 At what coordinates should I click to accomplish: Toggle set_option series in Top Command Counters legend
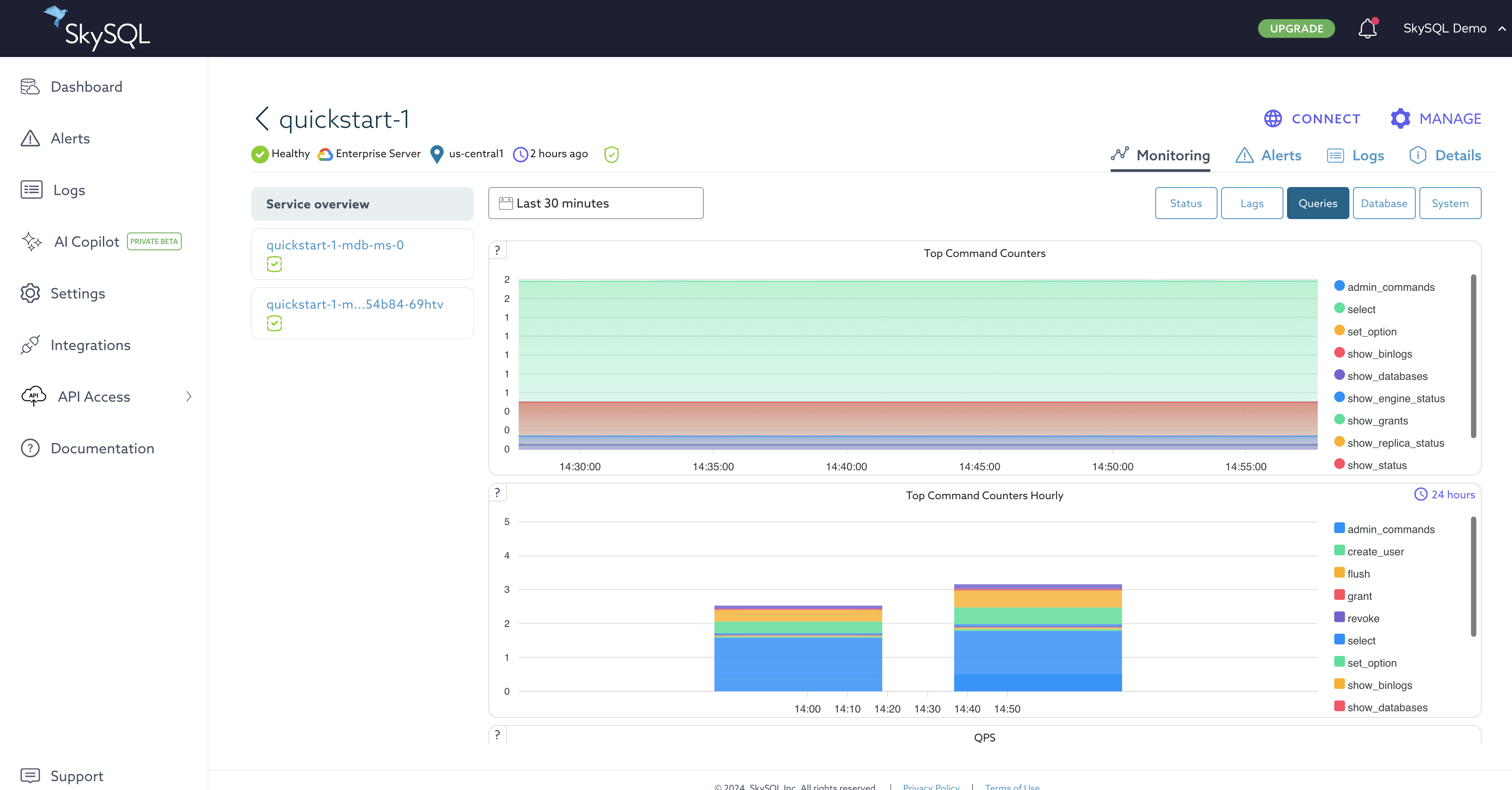(1365, 332)
